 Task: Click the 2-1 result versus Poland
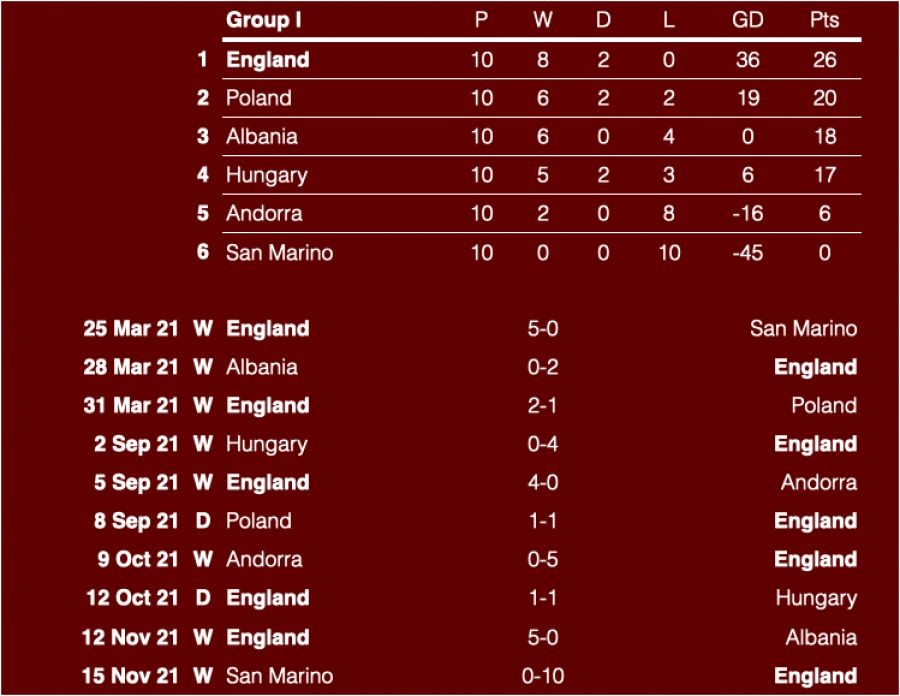[543, 406]
